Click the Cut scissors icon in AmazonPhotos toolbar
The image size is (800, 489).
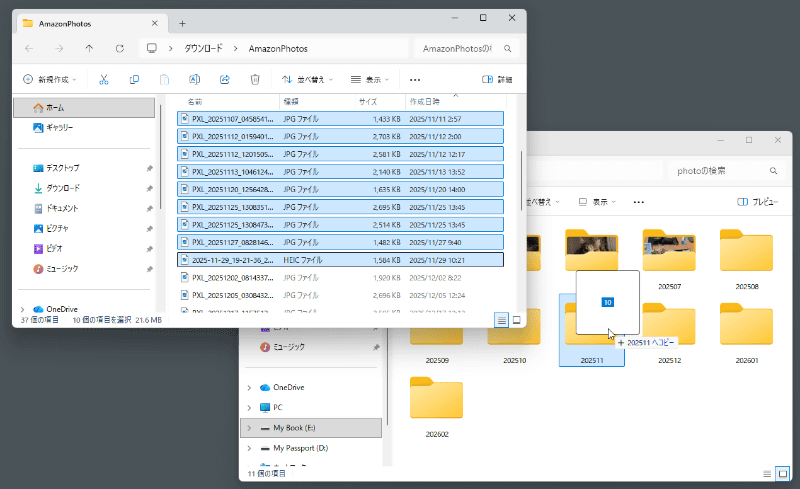click(104, 79)
